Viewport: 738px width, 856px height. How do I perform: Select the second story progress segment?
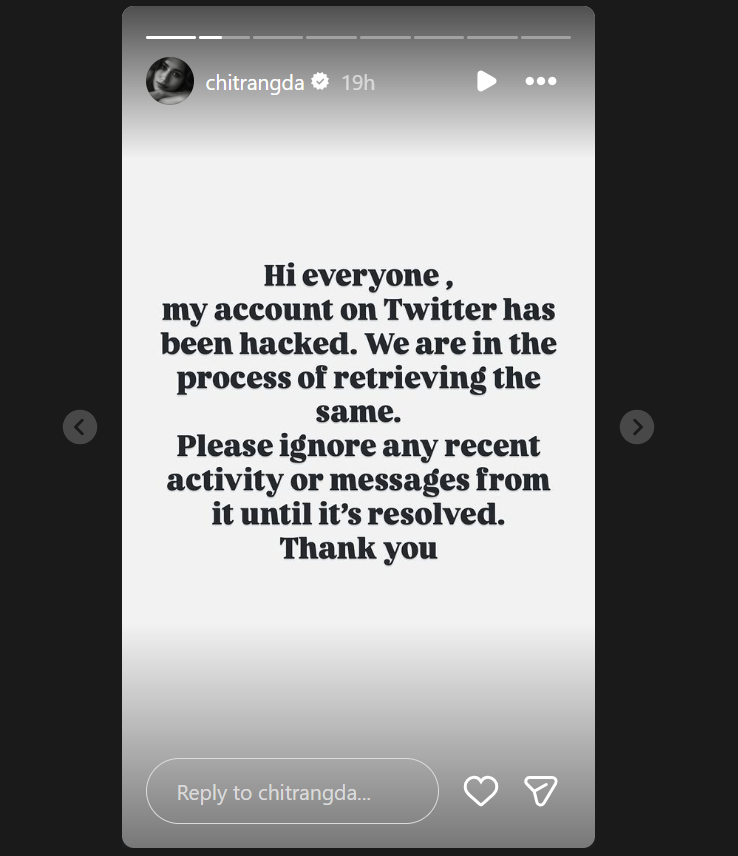click(x=224, y=37)
